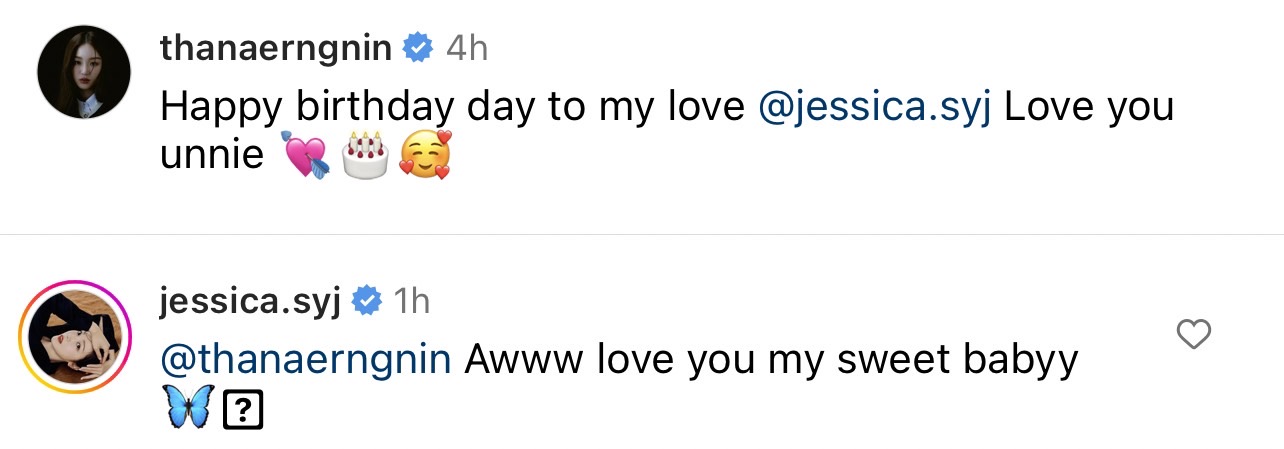Like jessica.syj's reply with the heart
The height and width of the screenshot is (449, 1284).
point(1194,335)
